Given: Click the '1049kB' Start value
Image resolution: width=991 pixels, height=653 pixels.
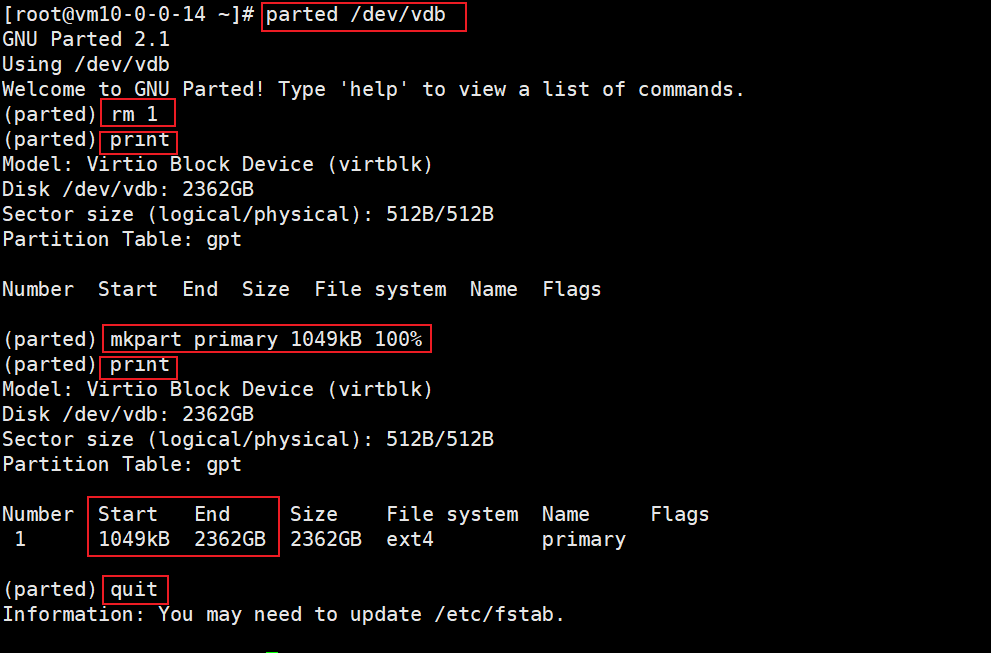Looking at the screenshot, I should (x=134, y=539).
